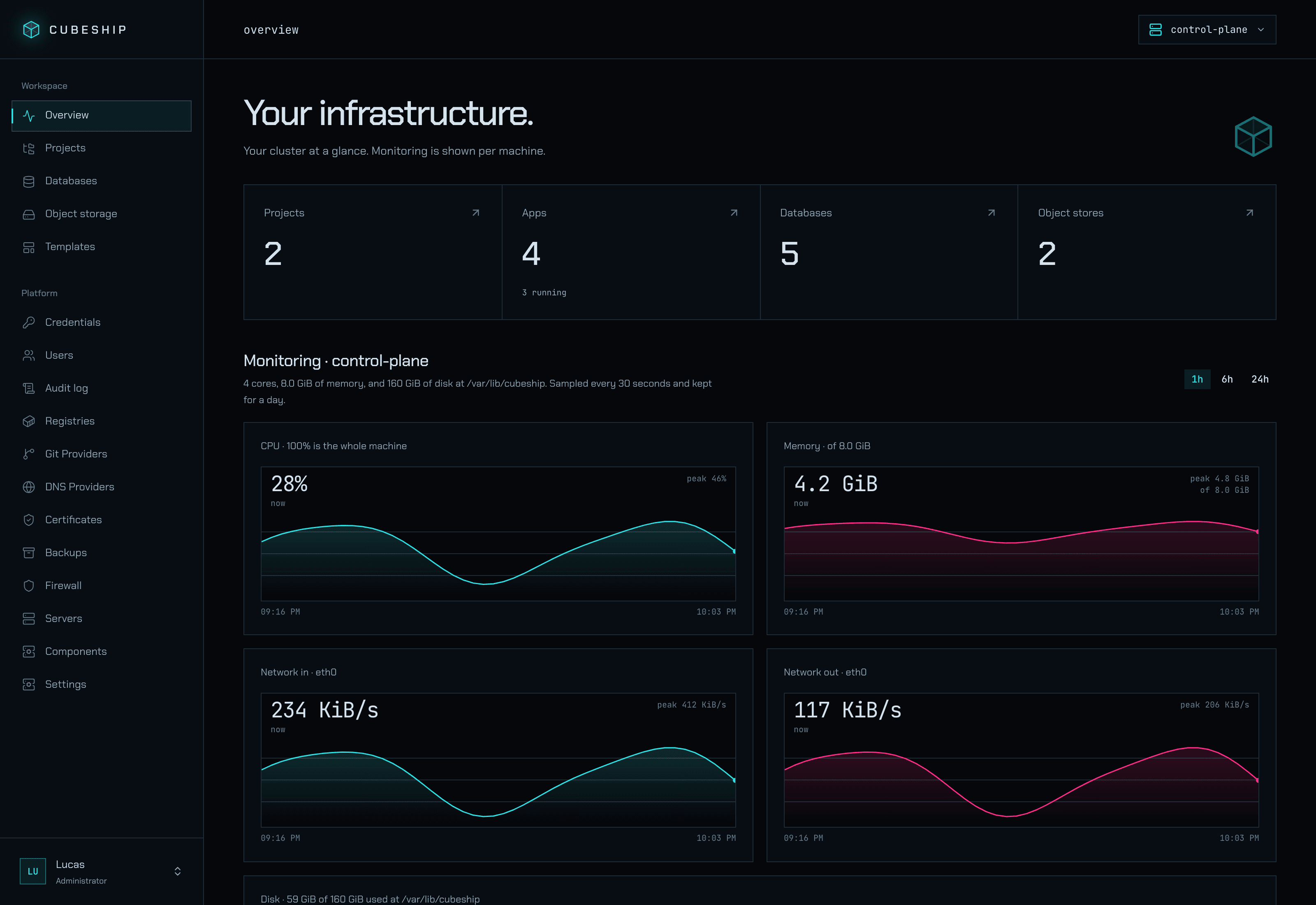Click the Databases summary card
The image size is (1316, 905).
889,252
